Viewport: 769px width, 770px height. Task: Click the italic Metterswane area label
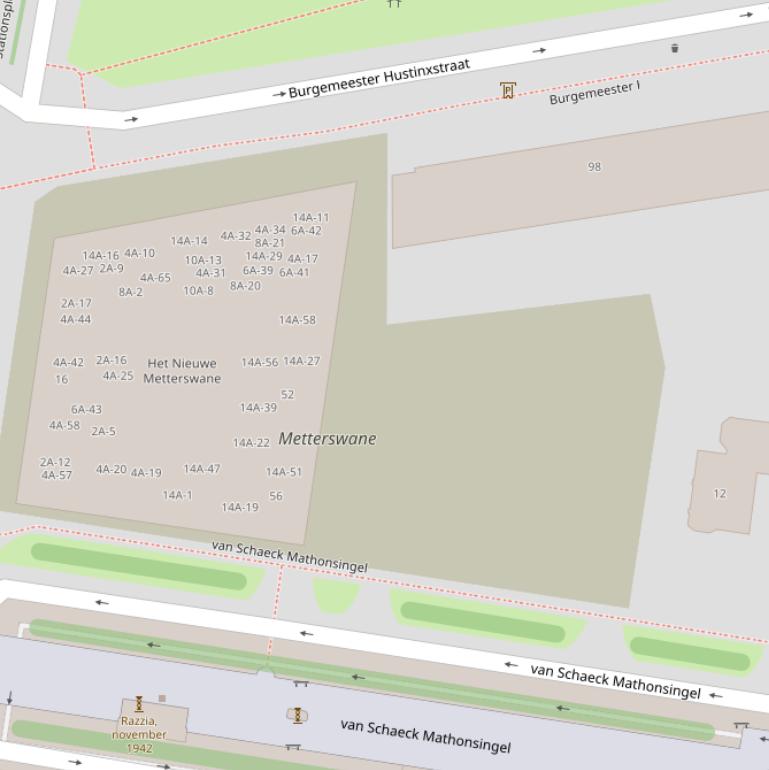pyautogui.click(x=328, y=439)
